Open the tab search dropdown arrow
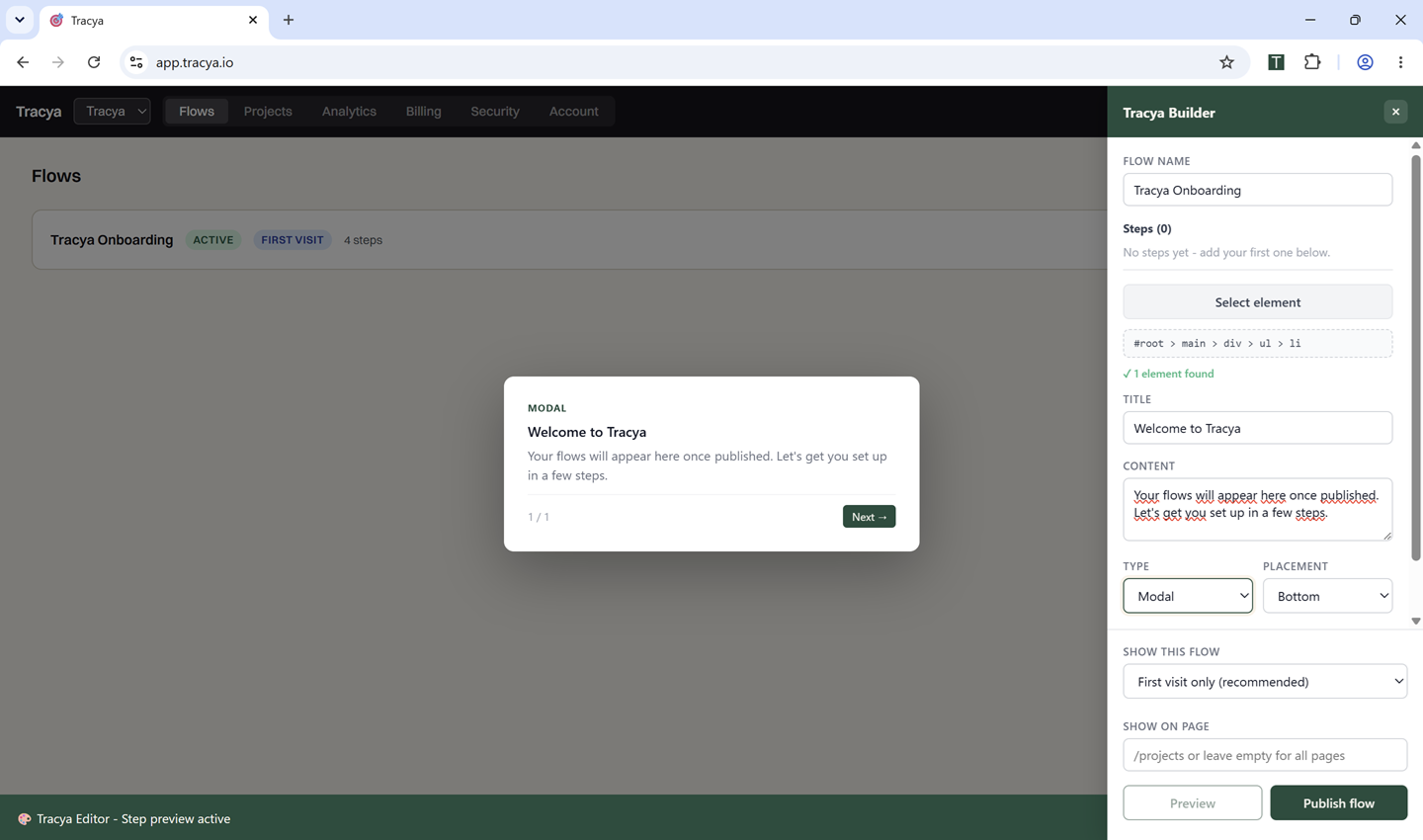The image size is (1423, 840). coord(20,20)
